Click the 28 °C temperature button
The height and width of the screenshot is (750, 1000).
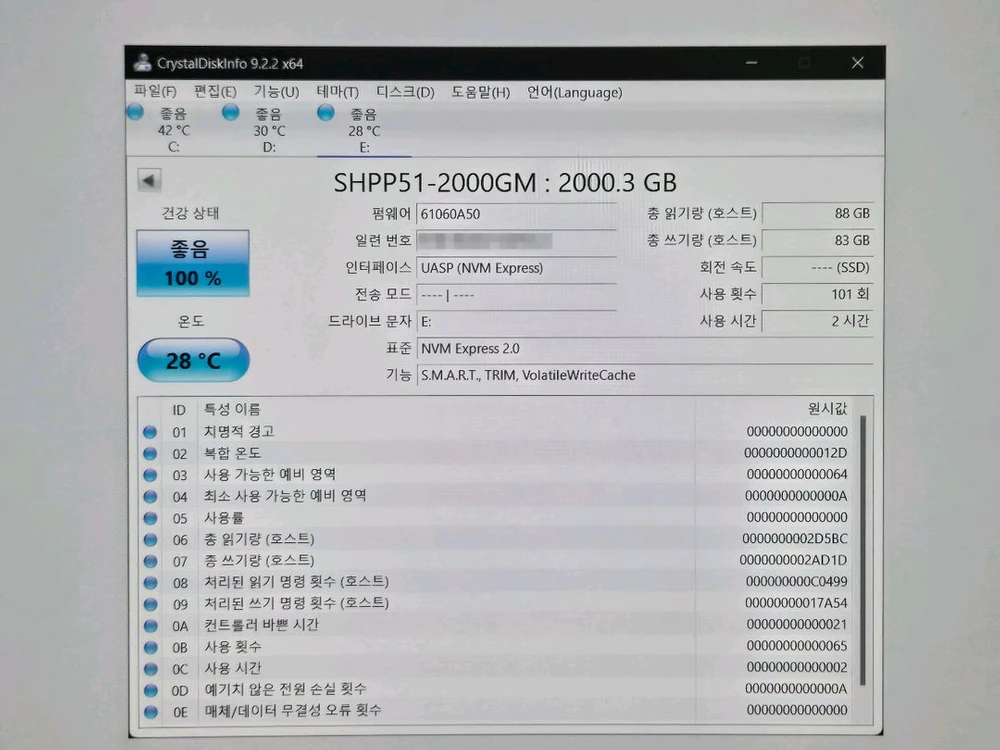click(193, 360)
